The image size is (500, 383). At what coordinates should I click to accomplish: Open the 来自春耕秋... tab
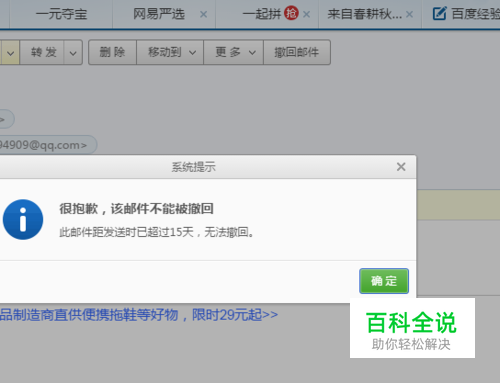click(365, 14)
